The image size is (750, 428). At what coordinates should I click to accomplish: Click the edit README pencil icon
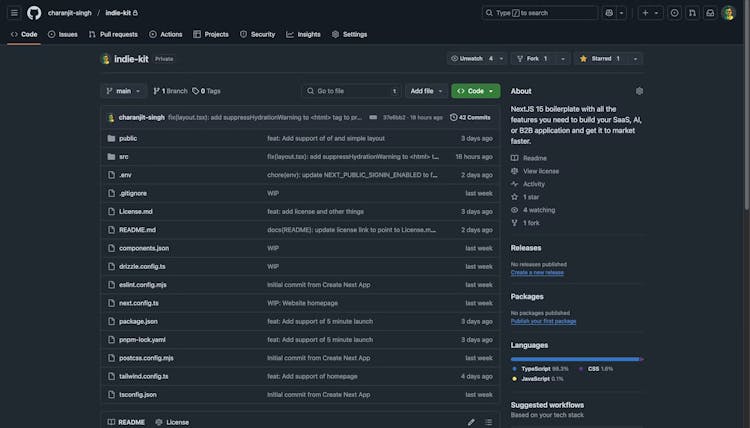click(x=472, y=422)
